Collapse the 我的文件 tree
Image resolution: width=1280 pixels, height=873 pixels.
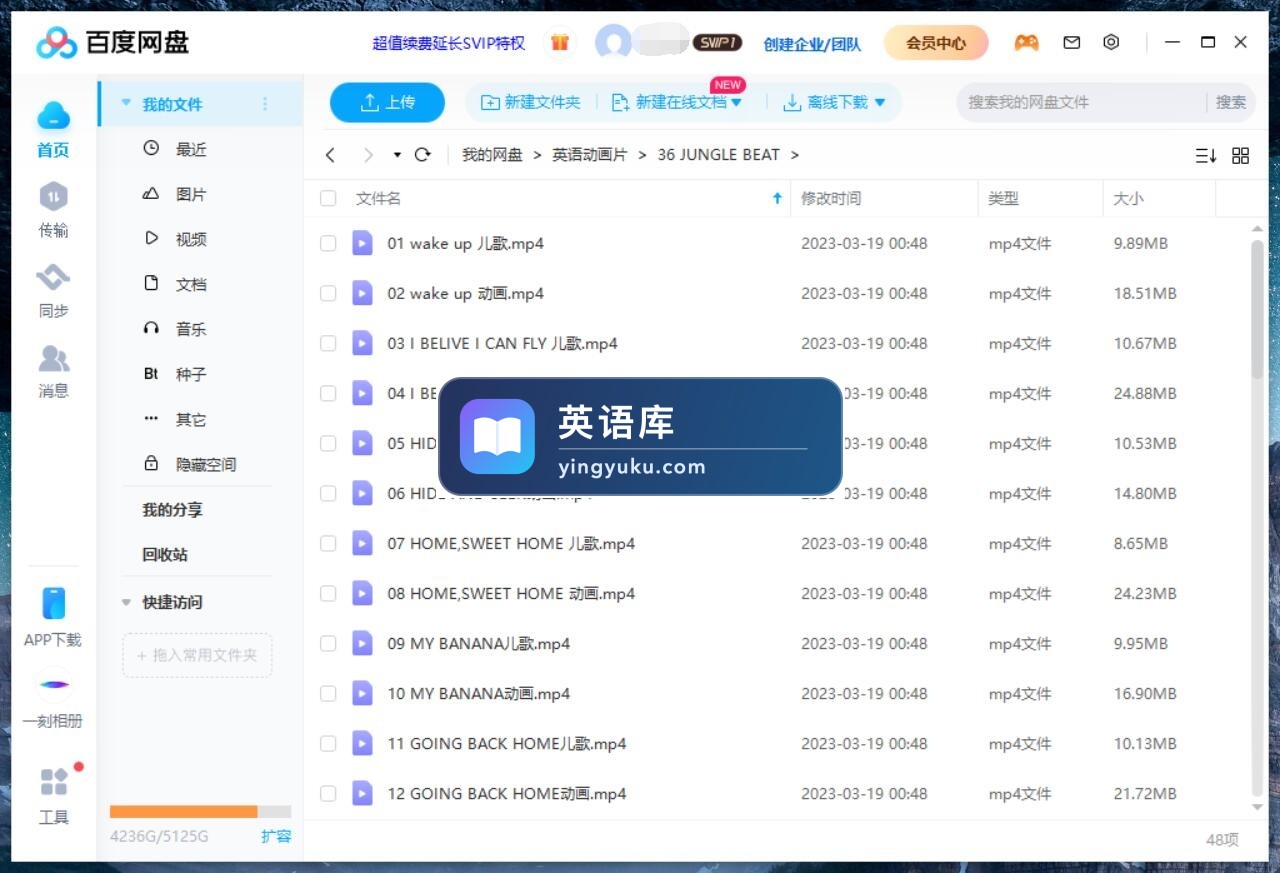(126, 103)
